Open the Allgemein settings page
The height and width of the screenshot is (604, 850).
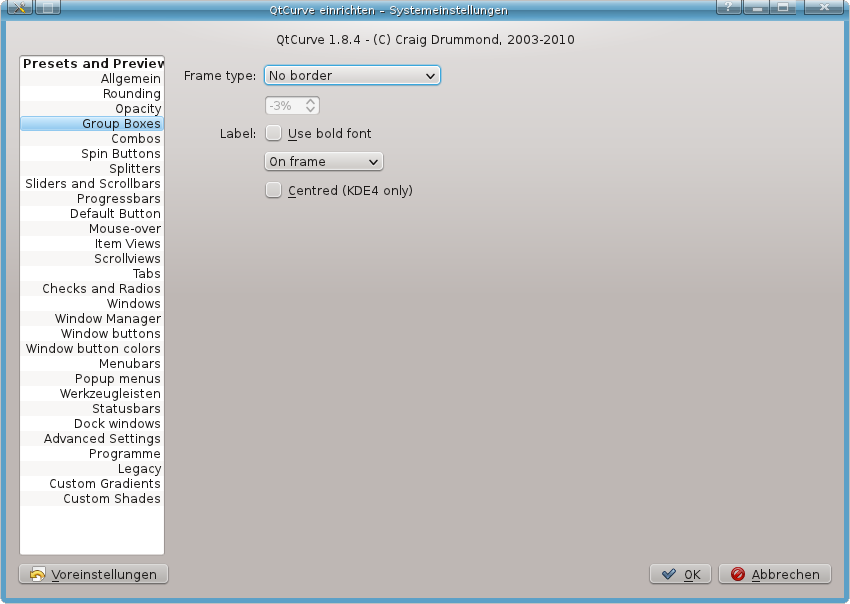92,79
